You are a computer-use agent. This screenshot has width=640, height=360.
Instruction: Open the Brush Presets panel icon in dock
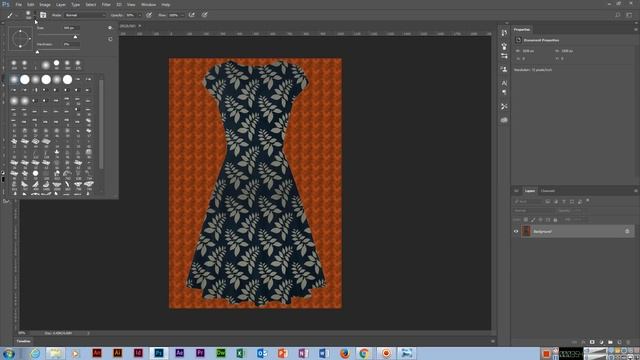coord(504,46)
